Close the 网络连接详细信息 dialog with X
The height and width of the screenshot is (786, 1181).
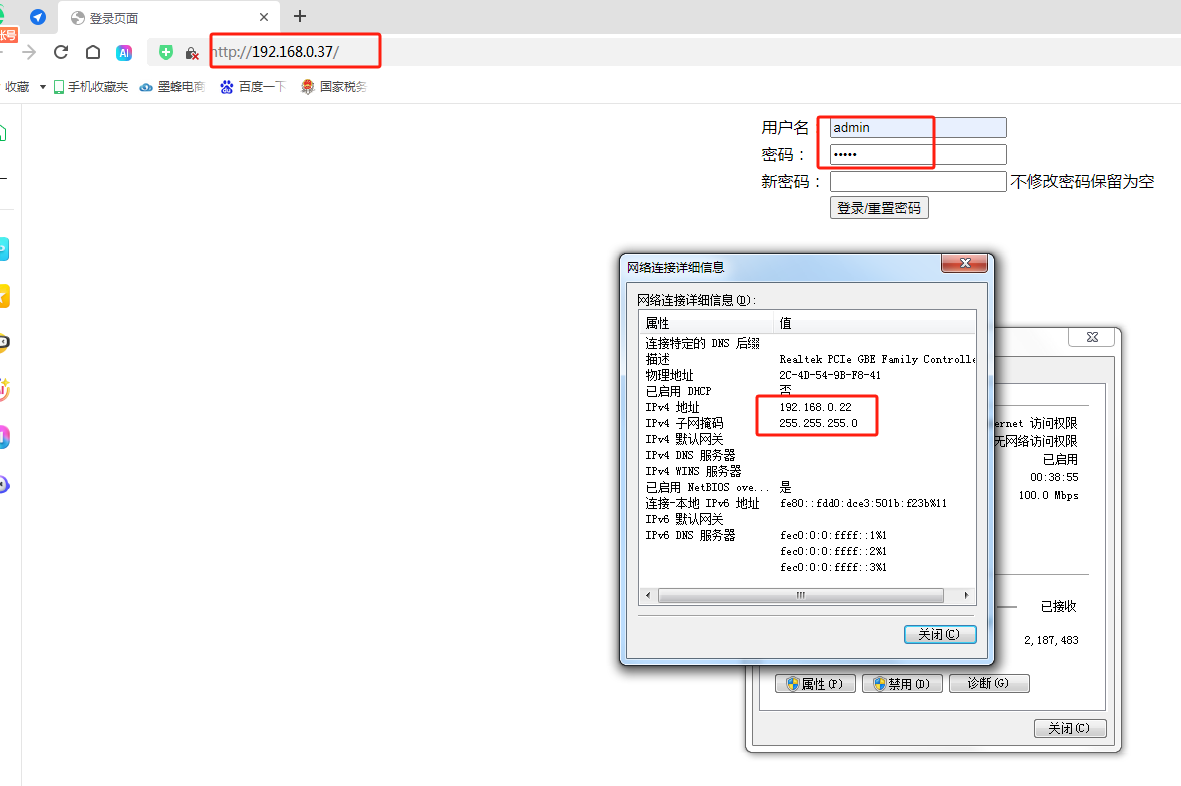point(964,263)
